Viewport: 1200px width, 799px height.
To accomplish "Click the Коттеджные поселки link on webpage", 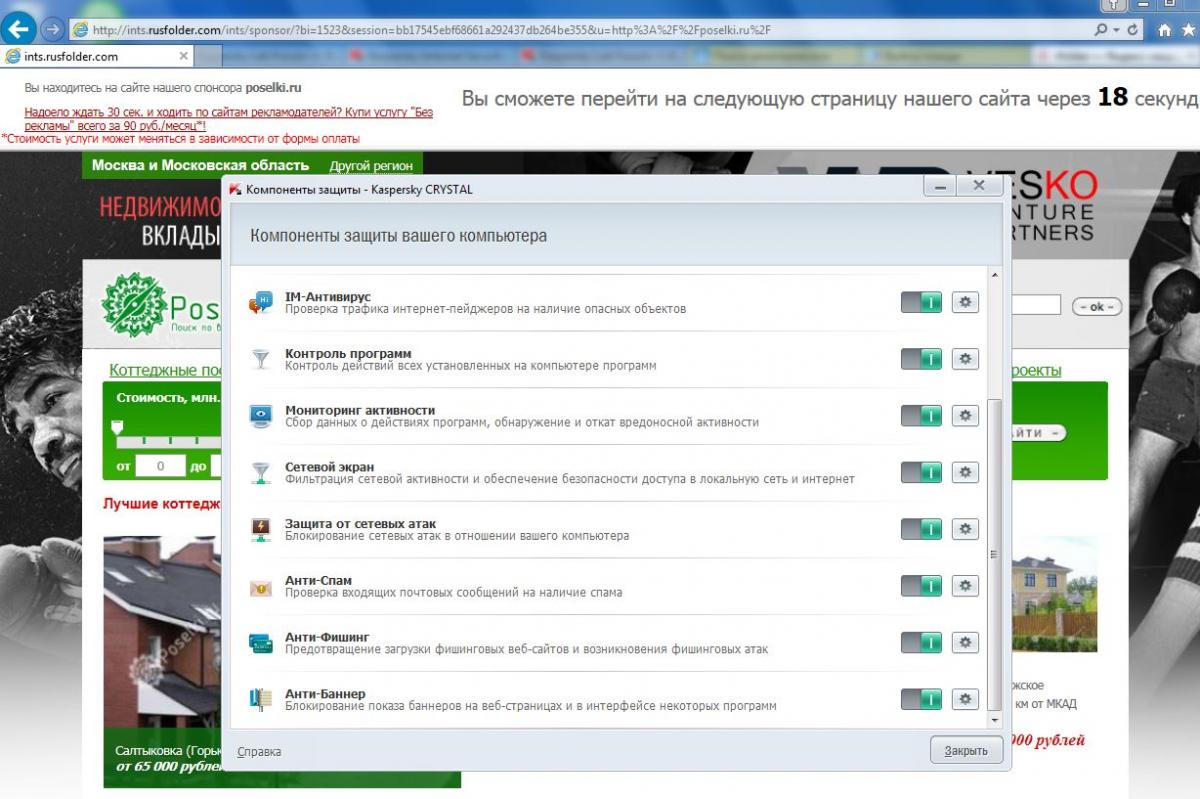I will coord(164,370).
